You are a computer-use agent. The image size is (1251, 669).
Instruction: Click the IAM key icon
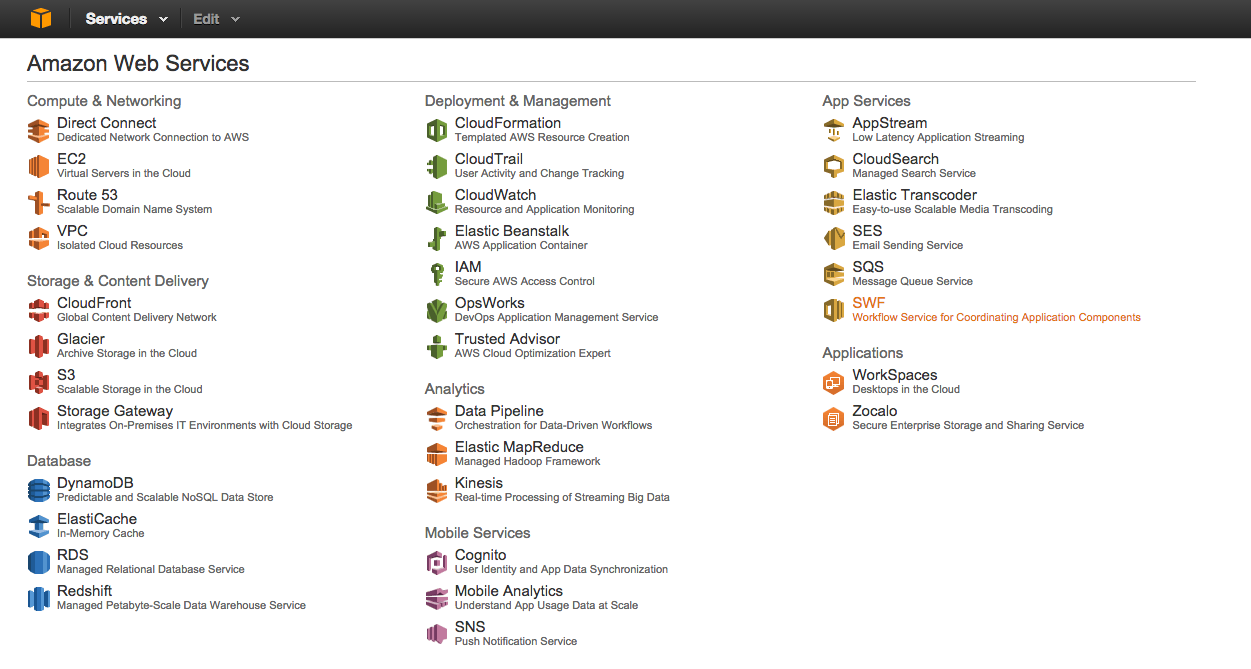pos(437,274)
